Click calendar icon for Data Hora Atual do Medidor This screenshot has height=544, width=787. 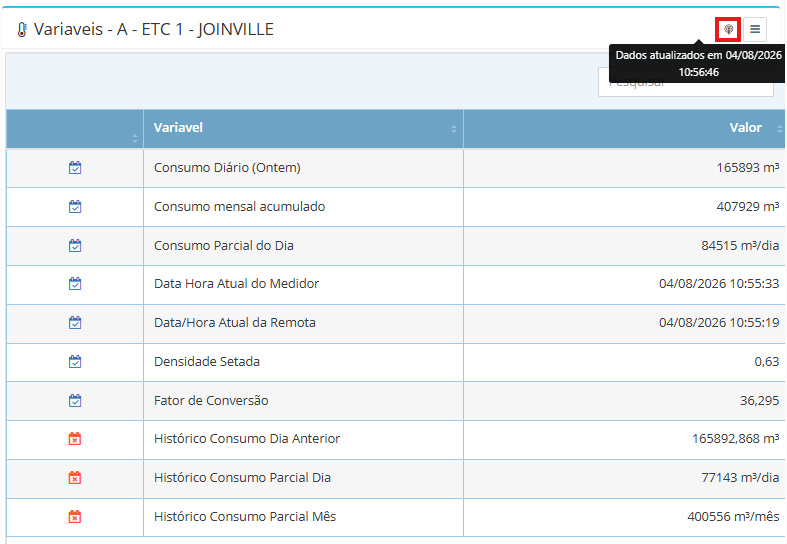75,284
